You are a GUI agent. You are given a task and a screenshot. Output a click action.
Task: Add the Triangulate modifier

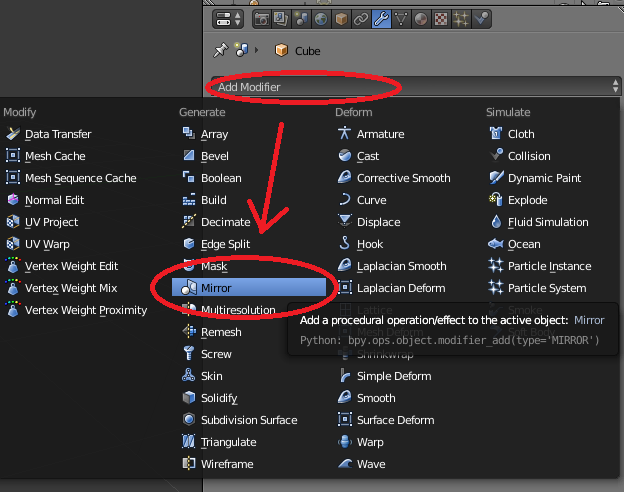[x=219, y=442]
